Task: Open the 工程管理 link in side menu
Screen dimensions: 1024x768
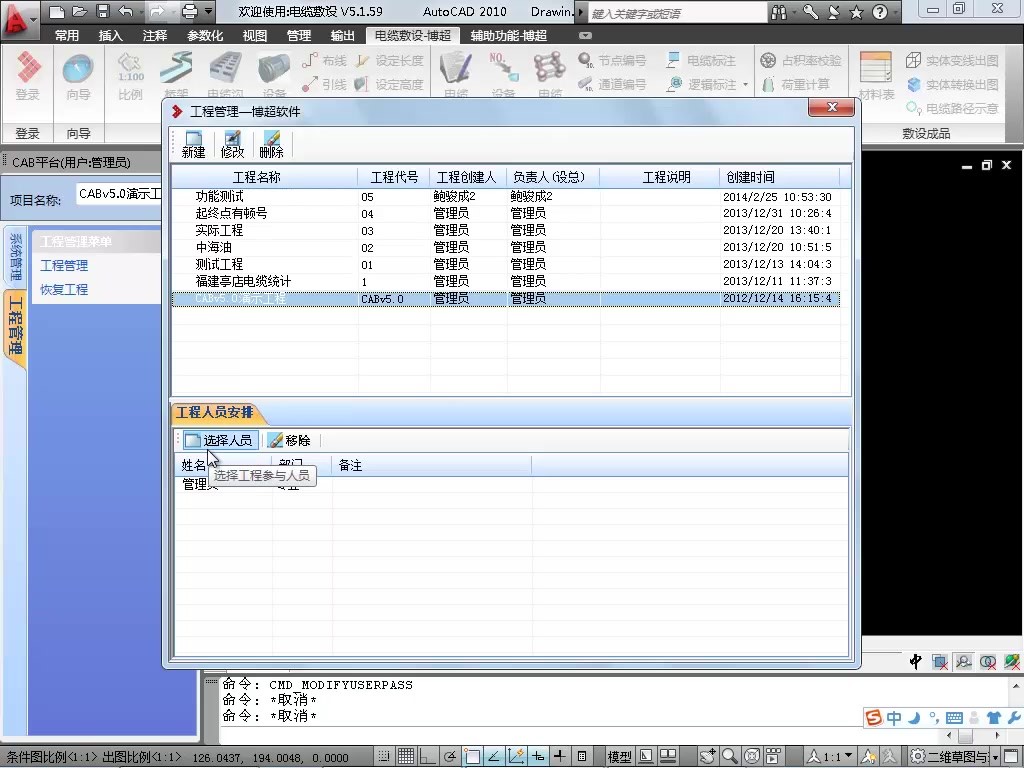Action: 64,266
